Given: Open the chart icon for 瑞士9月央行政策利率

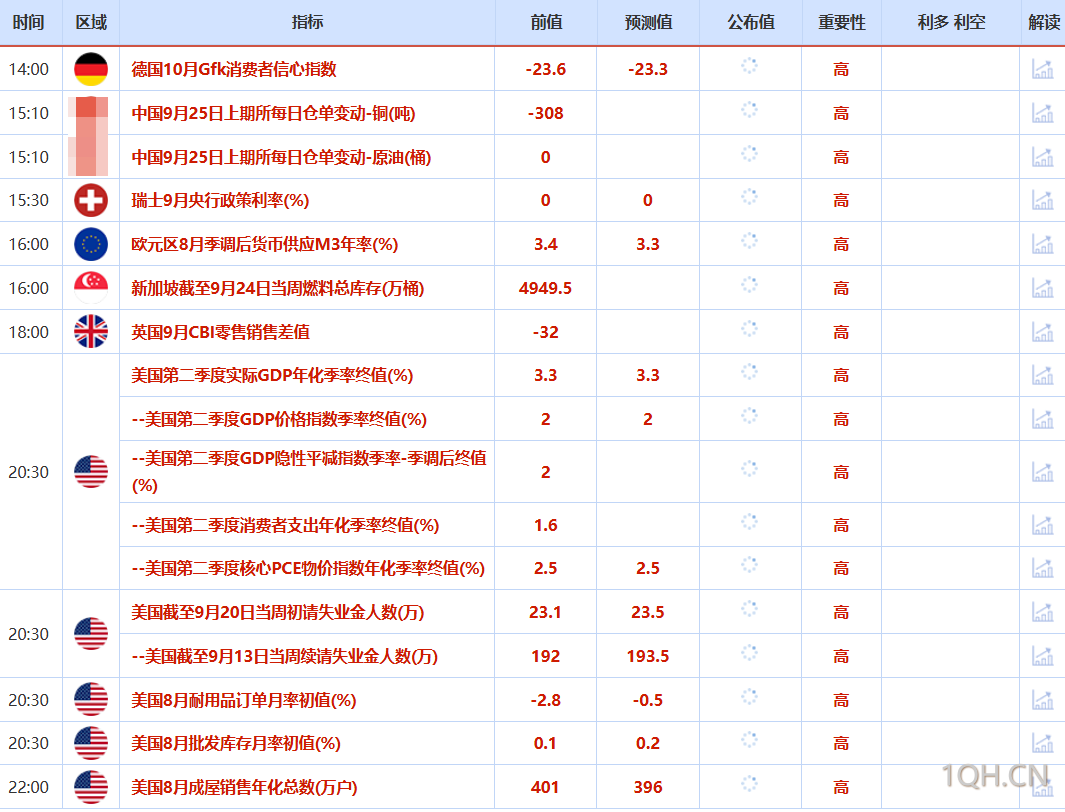Looking at the screenshot, I should 1043,200.
